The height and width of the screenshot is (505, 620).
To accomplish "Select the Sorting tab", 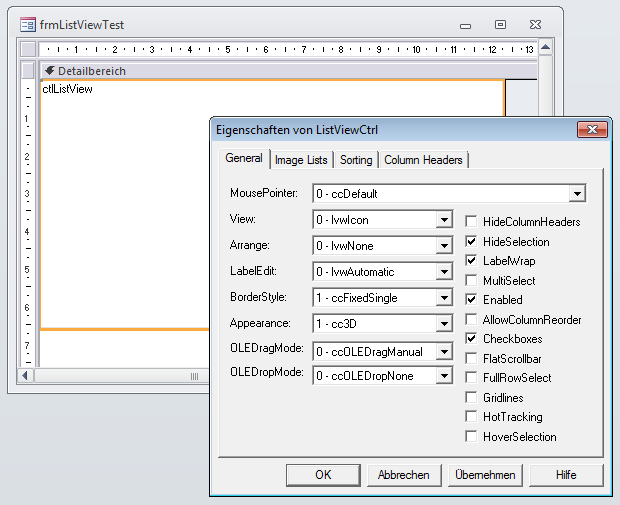I will coord(356,160).
